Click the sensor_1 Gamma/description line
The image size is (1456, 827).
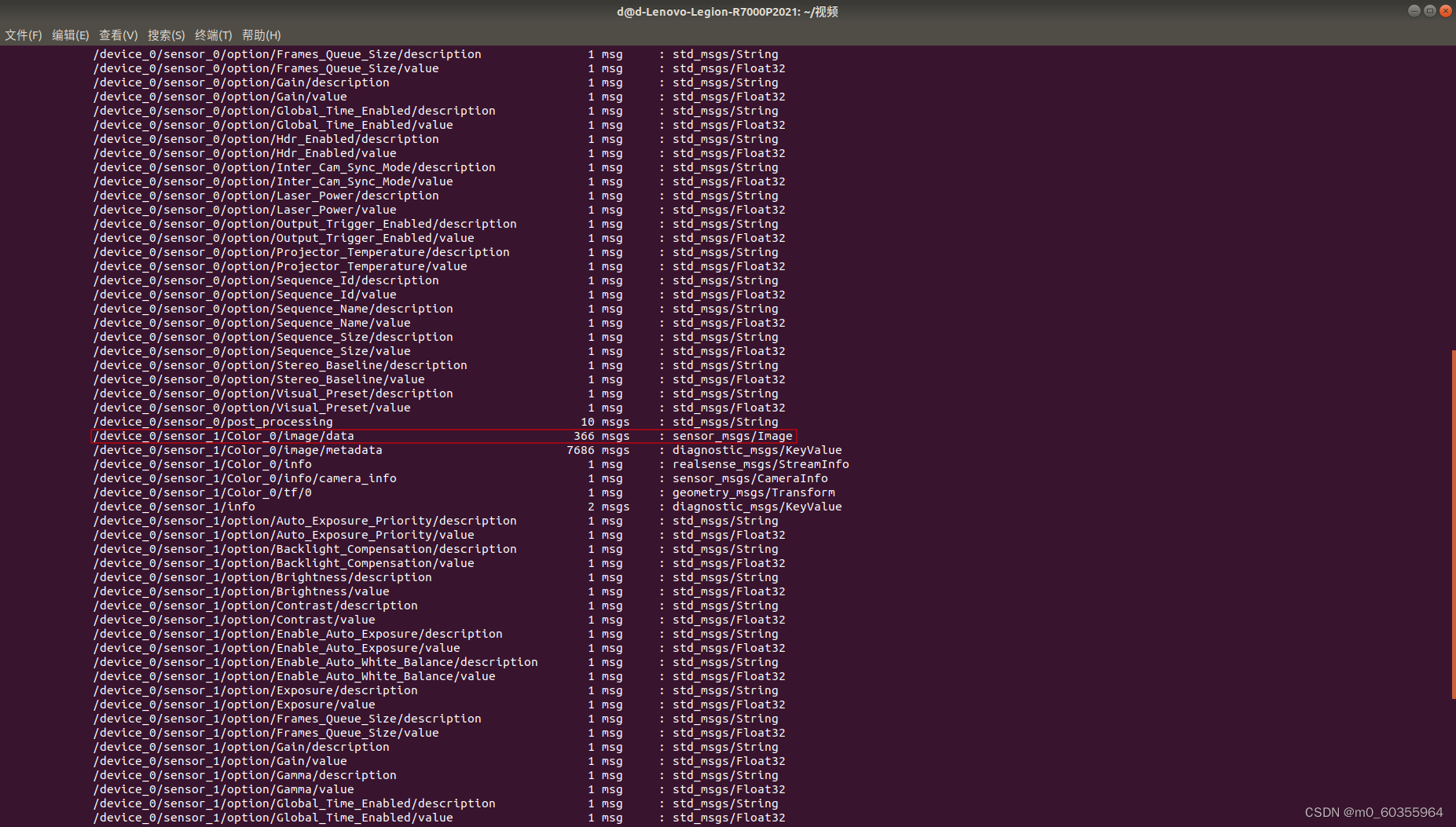click(x=436, y=775)
